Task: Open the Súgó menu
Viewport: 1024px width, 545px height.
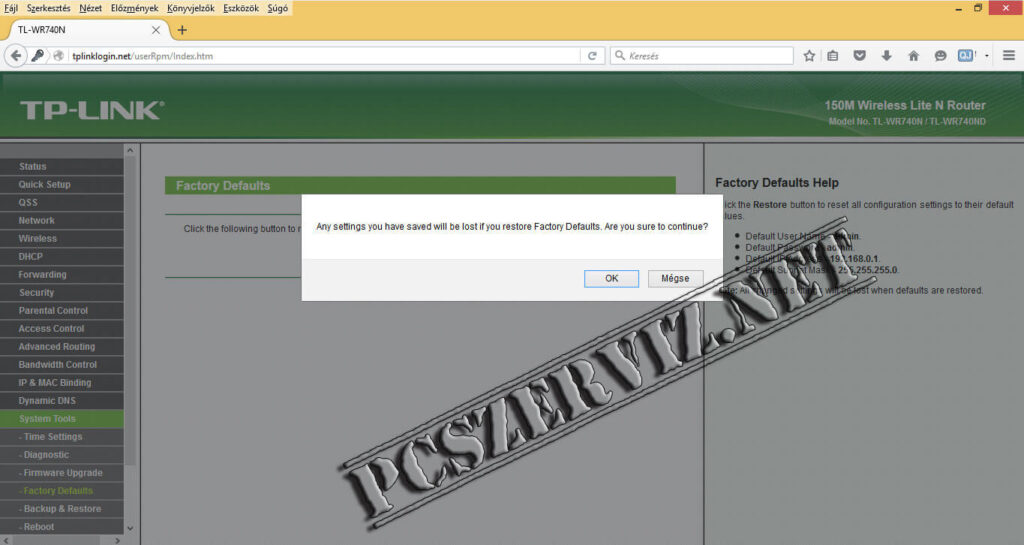Action: (278, 8)
